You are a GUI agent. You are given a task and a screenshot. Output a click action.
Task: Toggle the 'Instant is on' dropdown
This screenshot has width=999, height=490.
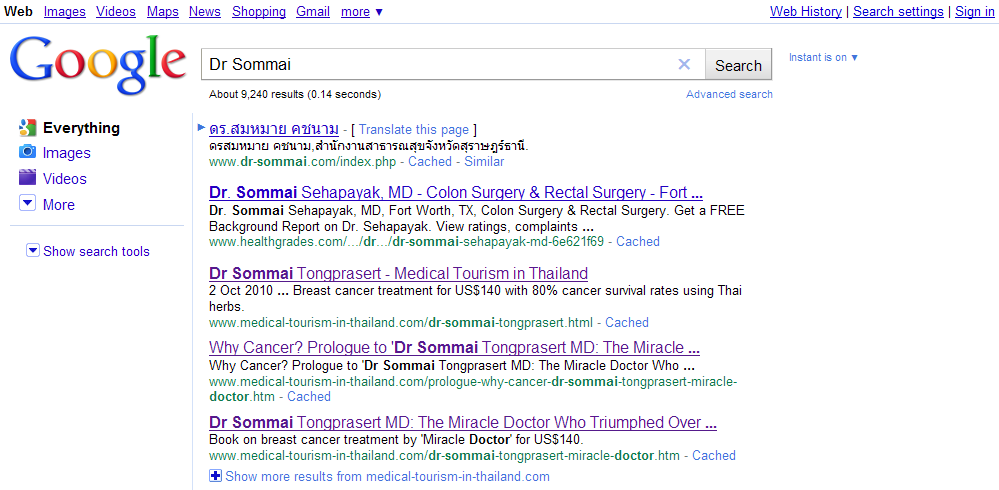[x=823, y=58]
